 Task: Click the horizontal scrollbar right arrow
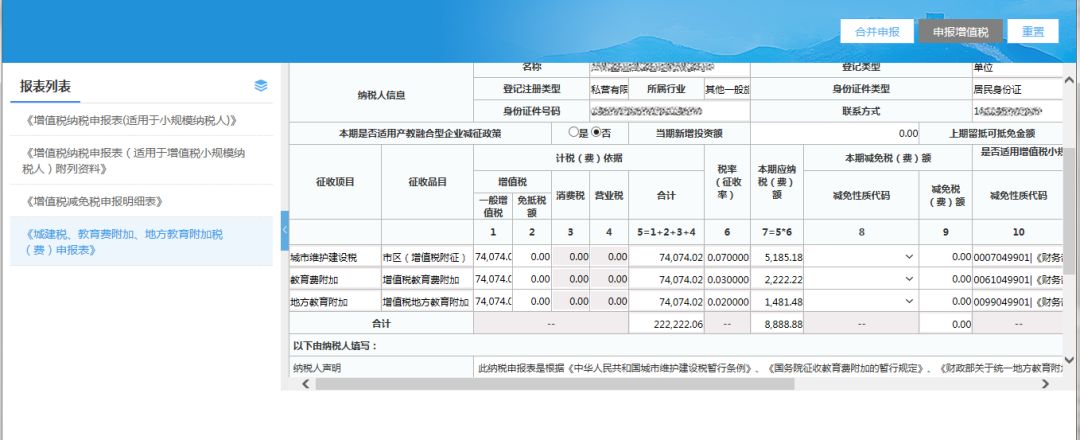point(1046,383)
